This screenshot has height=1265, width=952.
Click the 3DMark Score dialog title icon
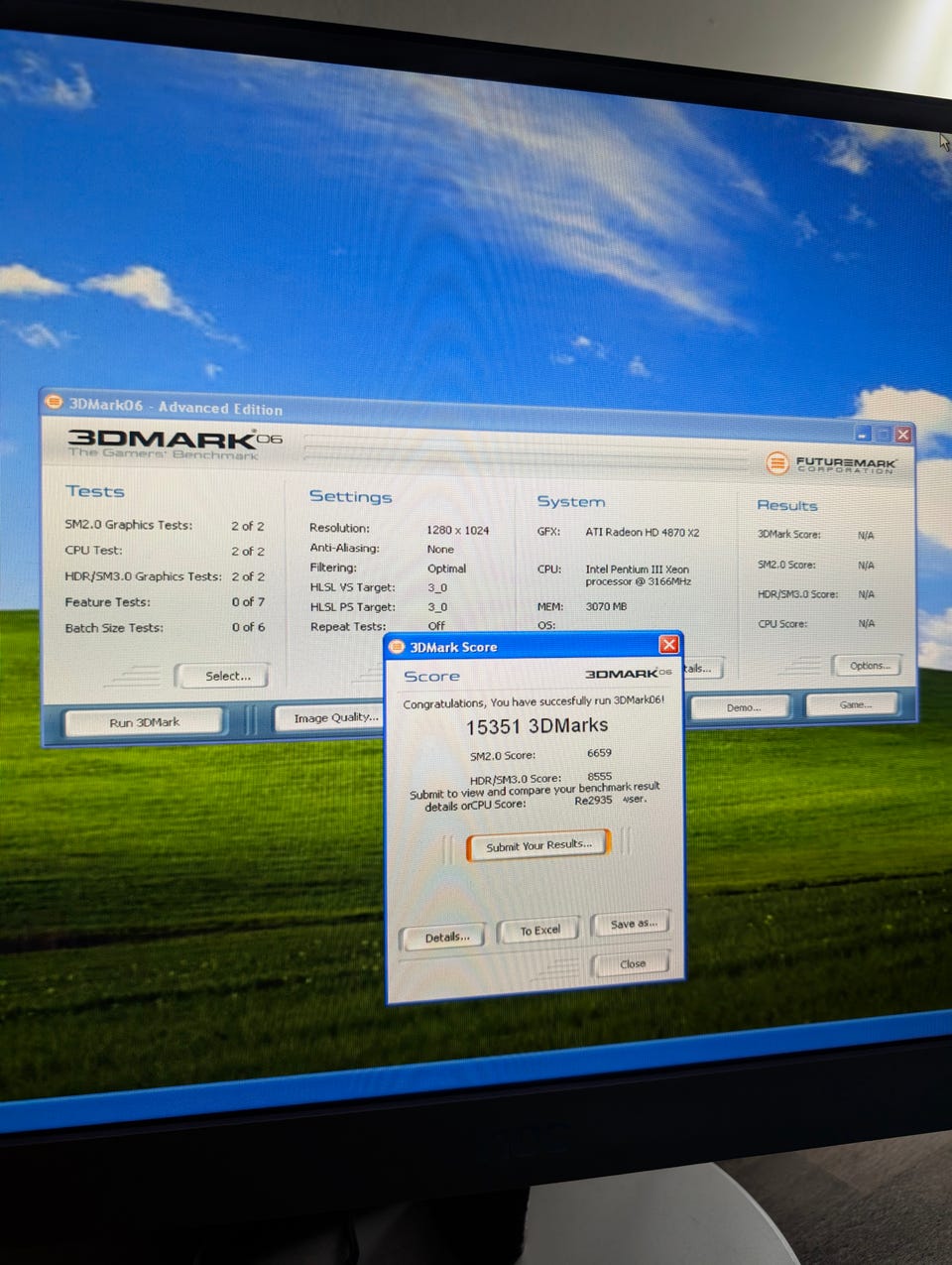click(x=397, y=647)
